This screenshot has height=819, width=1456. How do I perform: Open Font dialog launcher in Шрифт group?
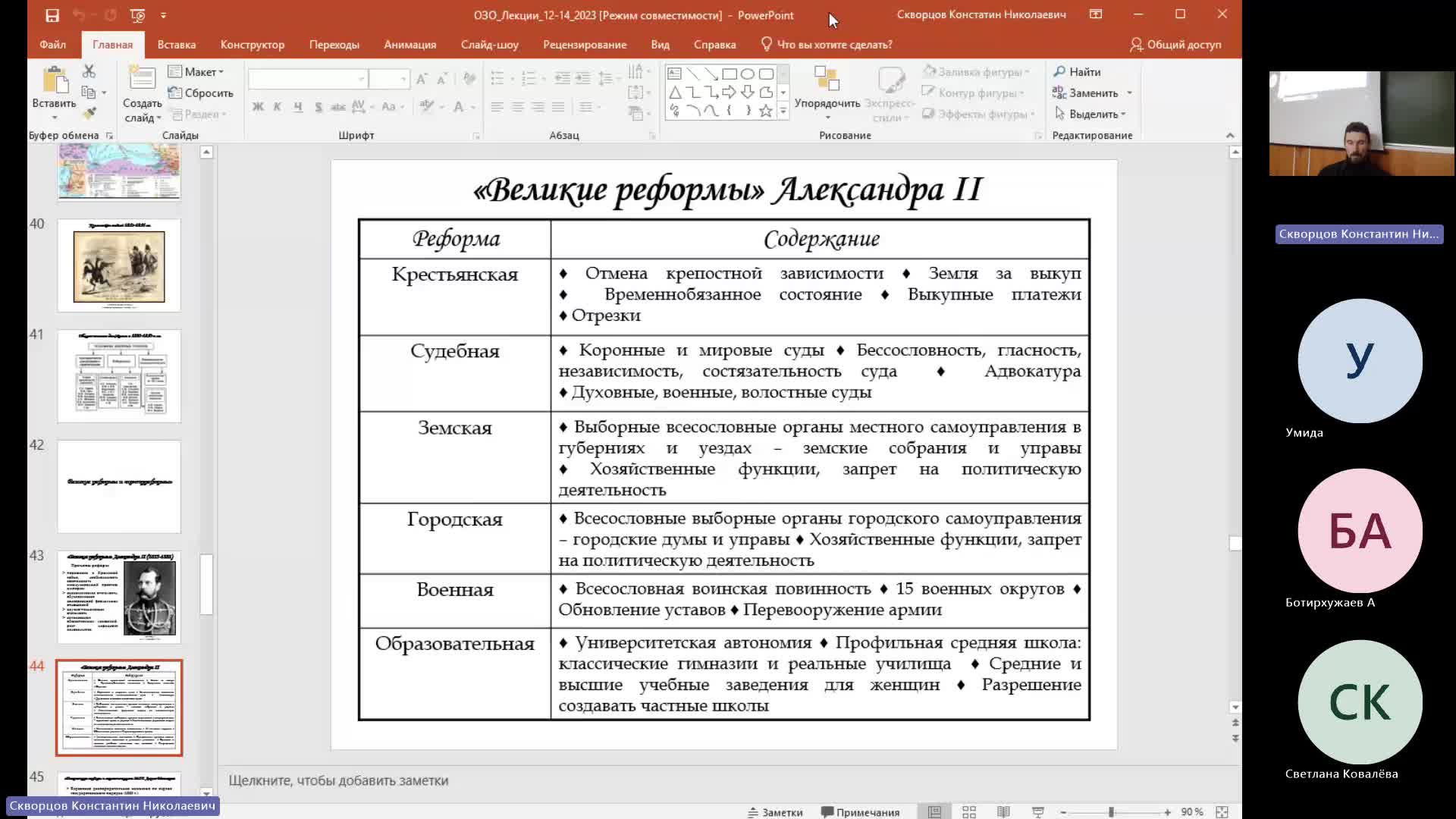pyautogui.click(x=476, y=136)
